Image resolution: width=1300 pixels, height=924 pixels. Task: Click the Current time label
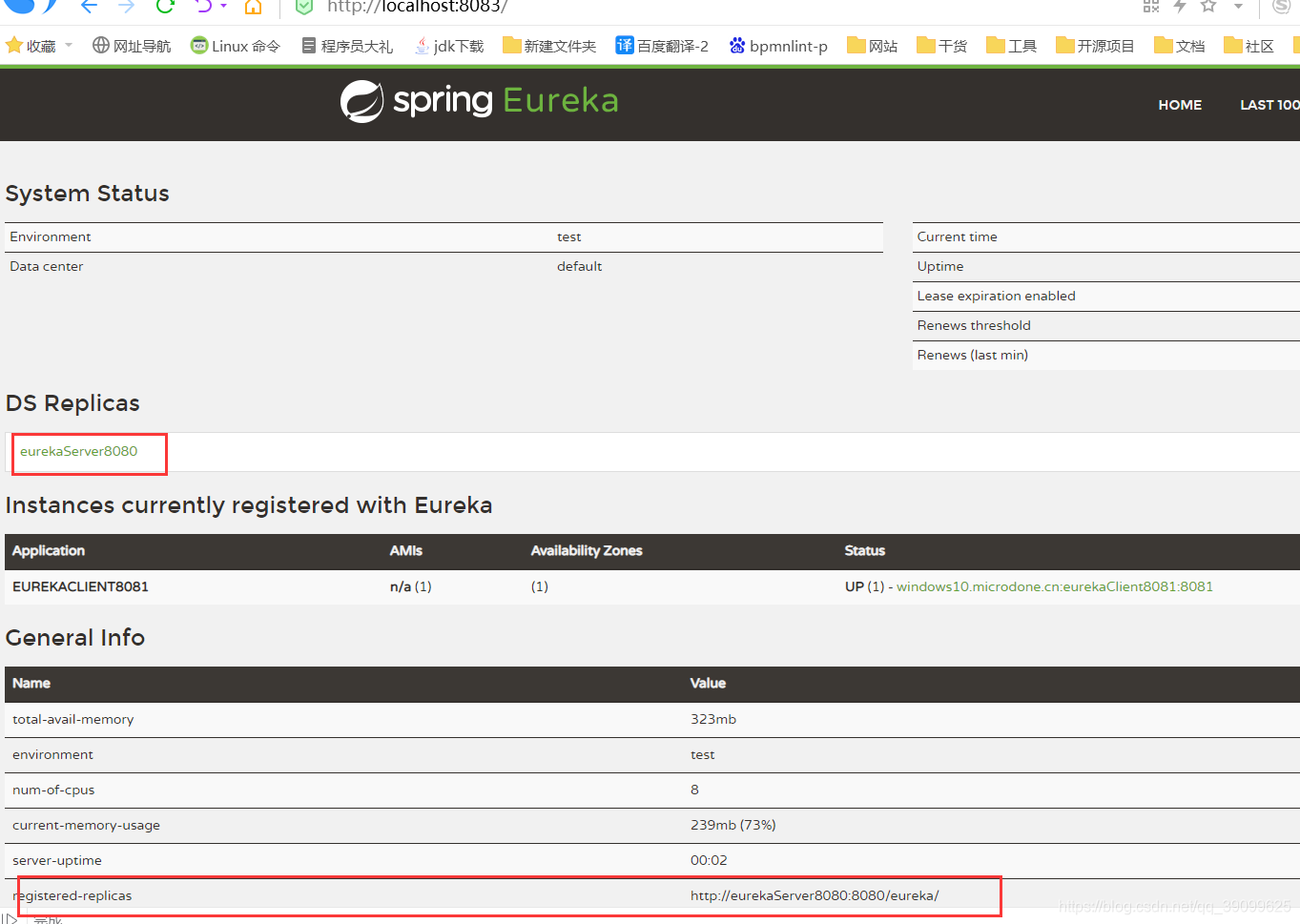(x=958, y=236)
